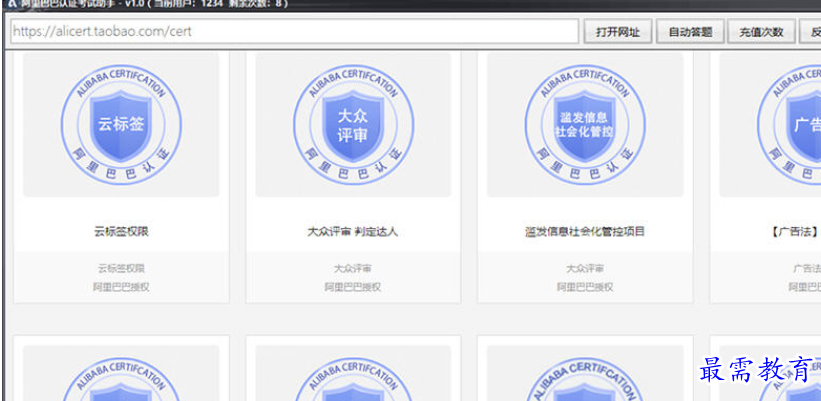Open 滥发信息社会化管控项目 title link
Image resolution: width=821 pixels, height=401 pixels.
tap(585, 232)
